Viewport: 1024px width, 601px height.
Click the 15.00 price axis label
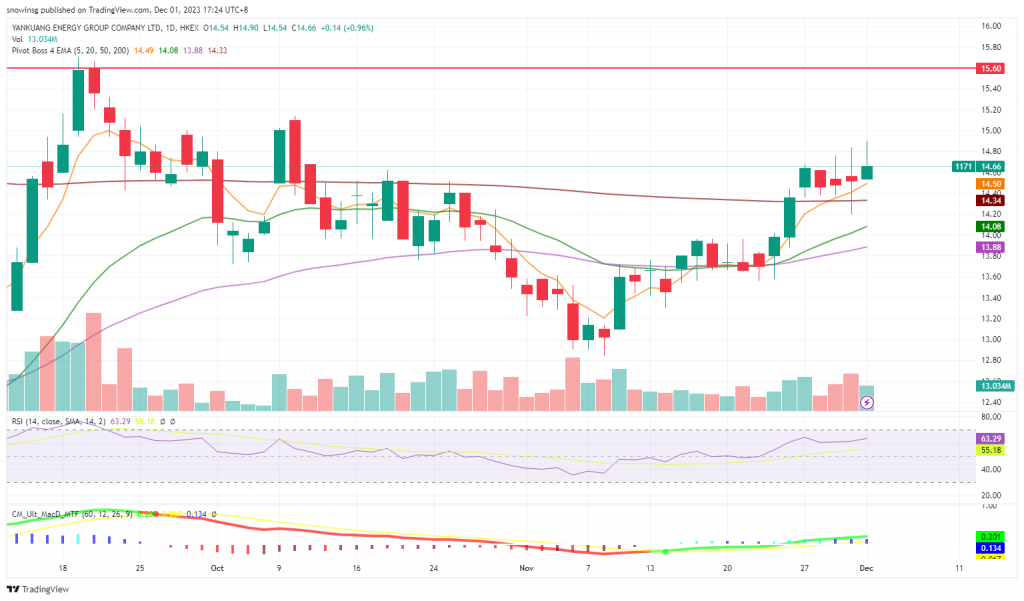pos(991,131)
